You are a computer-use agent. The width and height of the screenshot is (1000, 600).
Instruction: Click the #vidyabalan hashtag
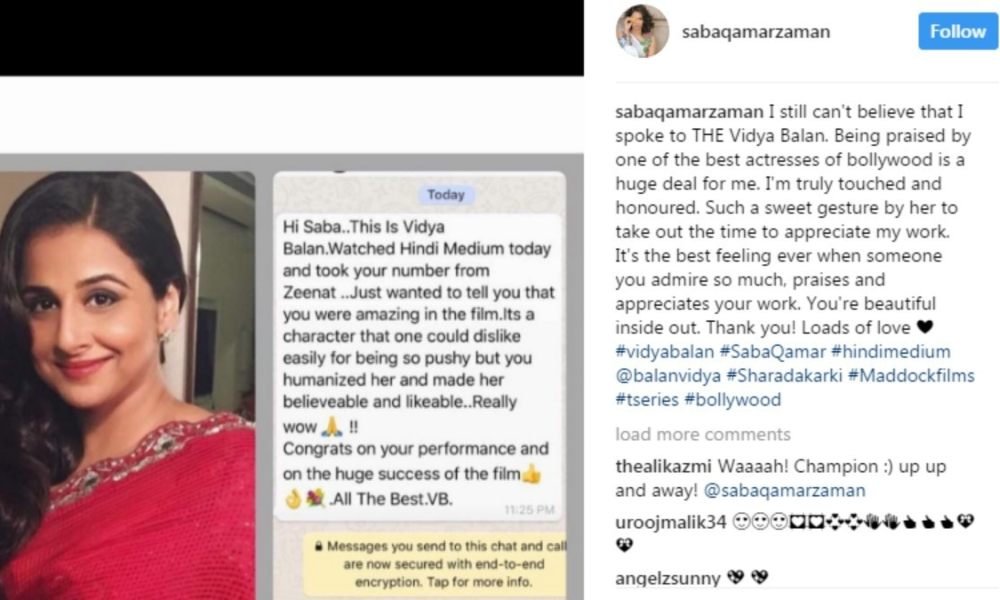point(665,351)
